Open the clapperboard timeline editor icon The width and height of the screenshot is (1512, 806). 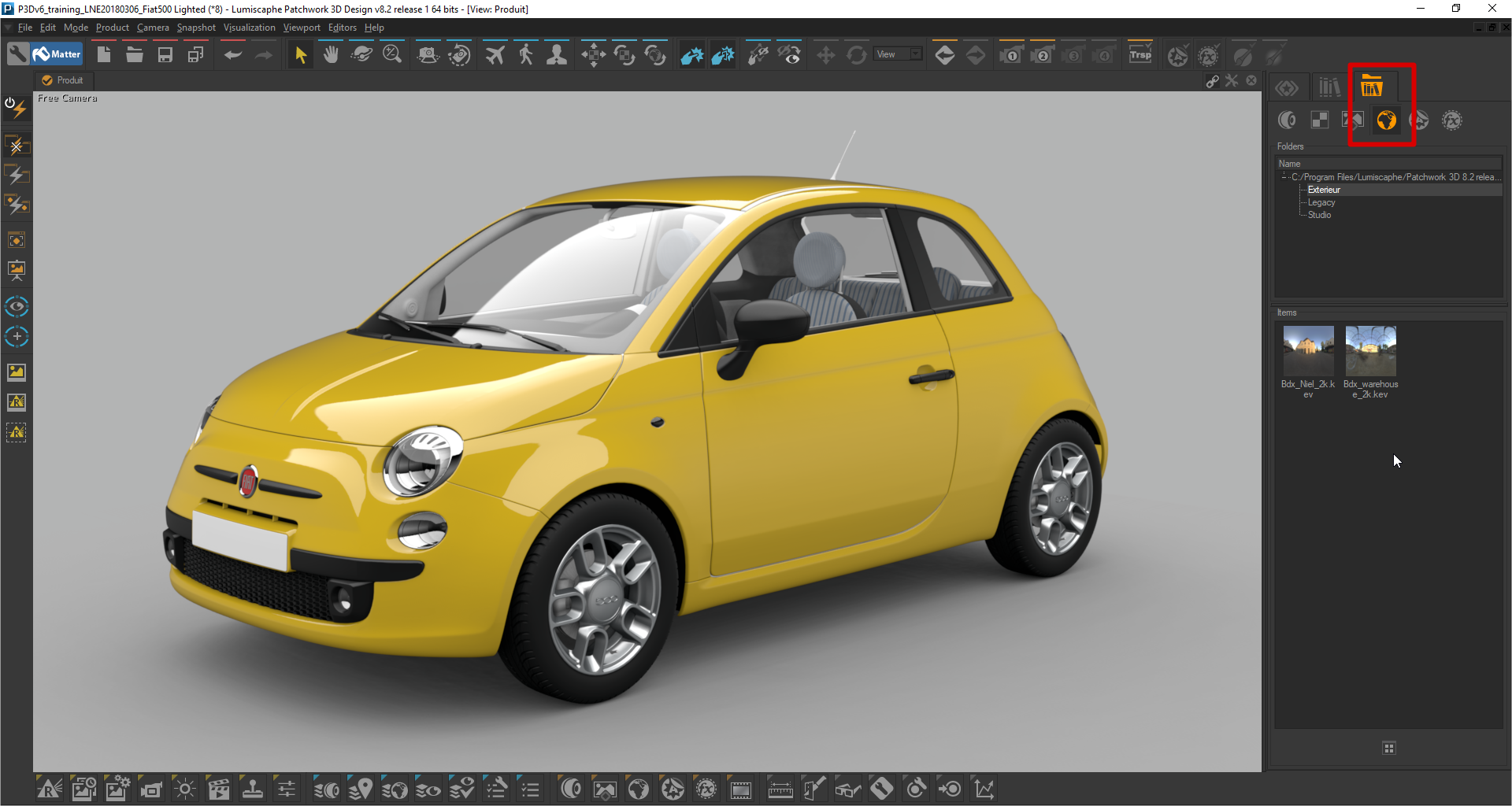click(218, 789)
